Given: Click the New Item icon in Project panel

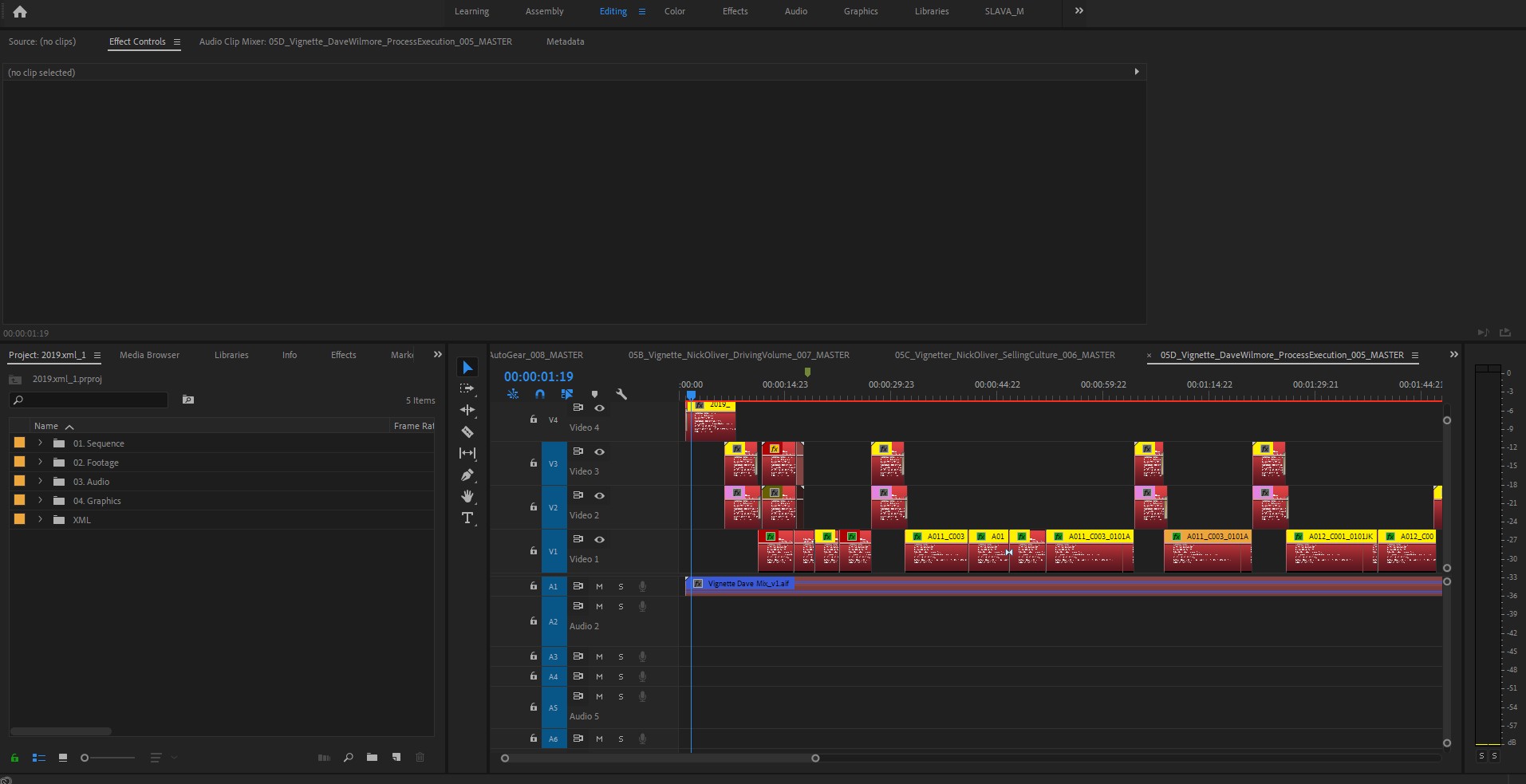Looking at the screenshot, I should tap(396, 758).
